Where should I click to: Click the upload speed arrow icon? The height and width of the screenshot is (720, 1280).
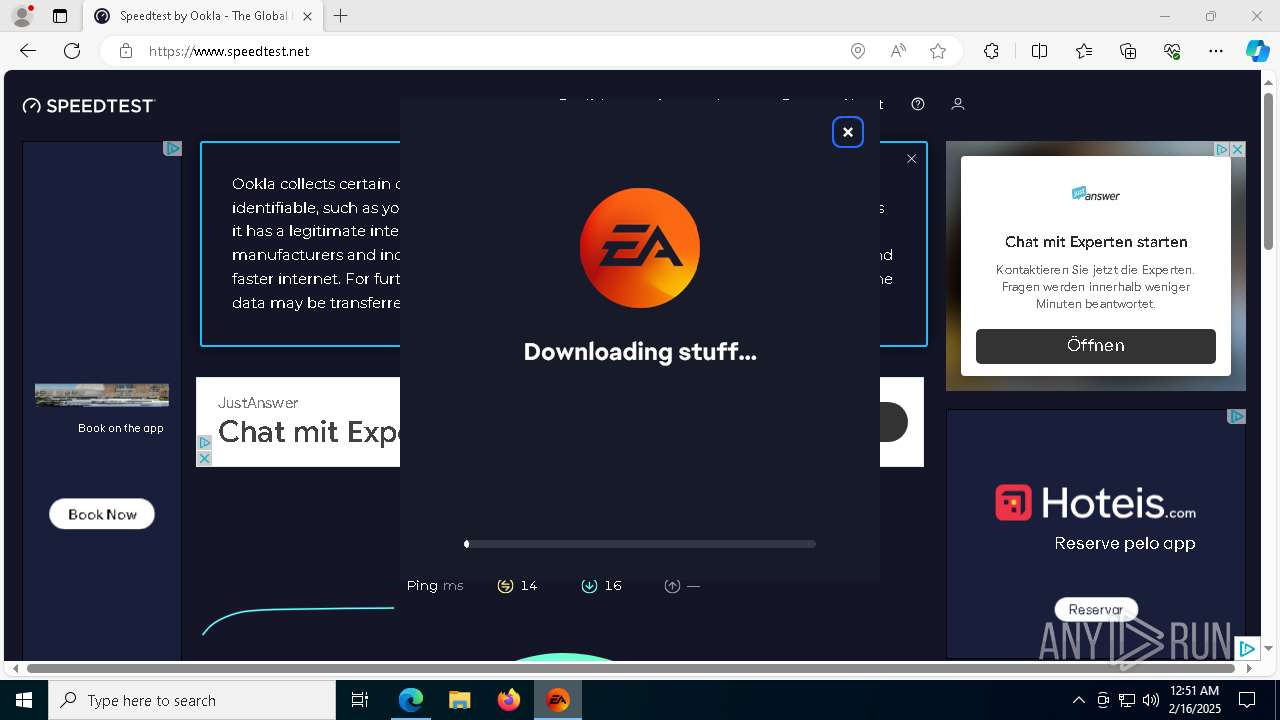(x=672, y=586)
